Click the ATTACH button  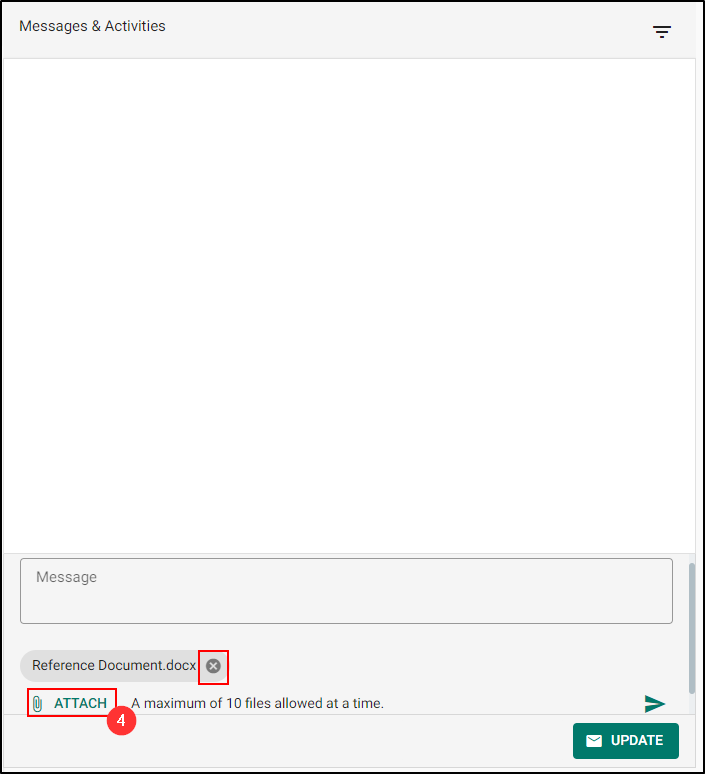click(71, 703)
